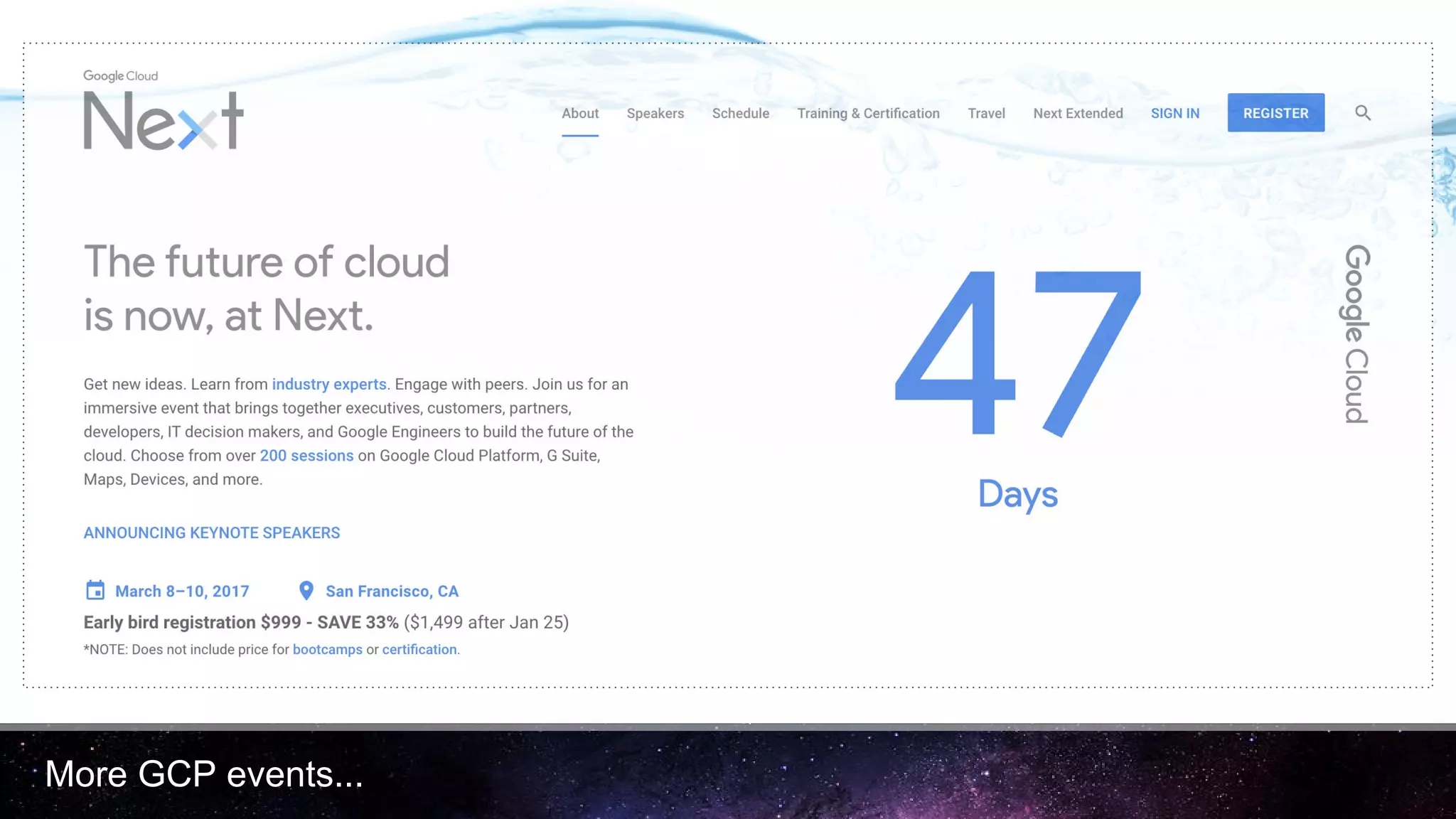
Task: Open the Next Extended page
Action: tap(1078, 114)
